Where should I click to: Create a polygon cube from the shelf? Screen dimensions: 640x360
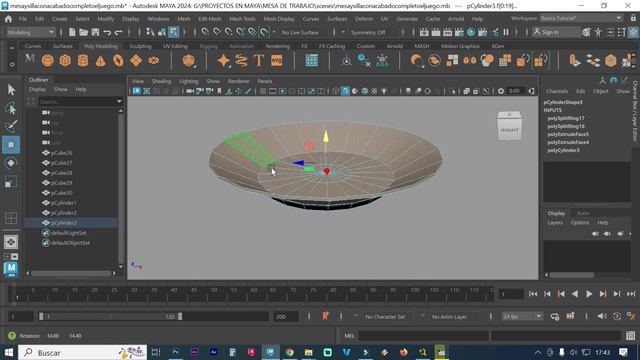(x=65, y=60)
